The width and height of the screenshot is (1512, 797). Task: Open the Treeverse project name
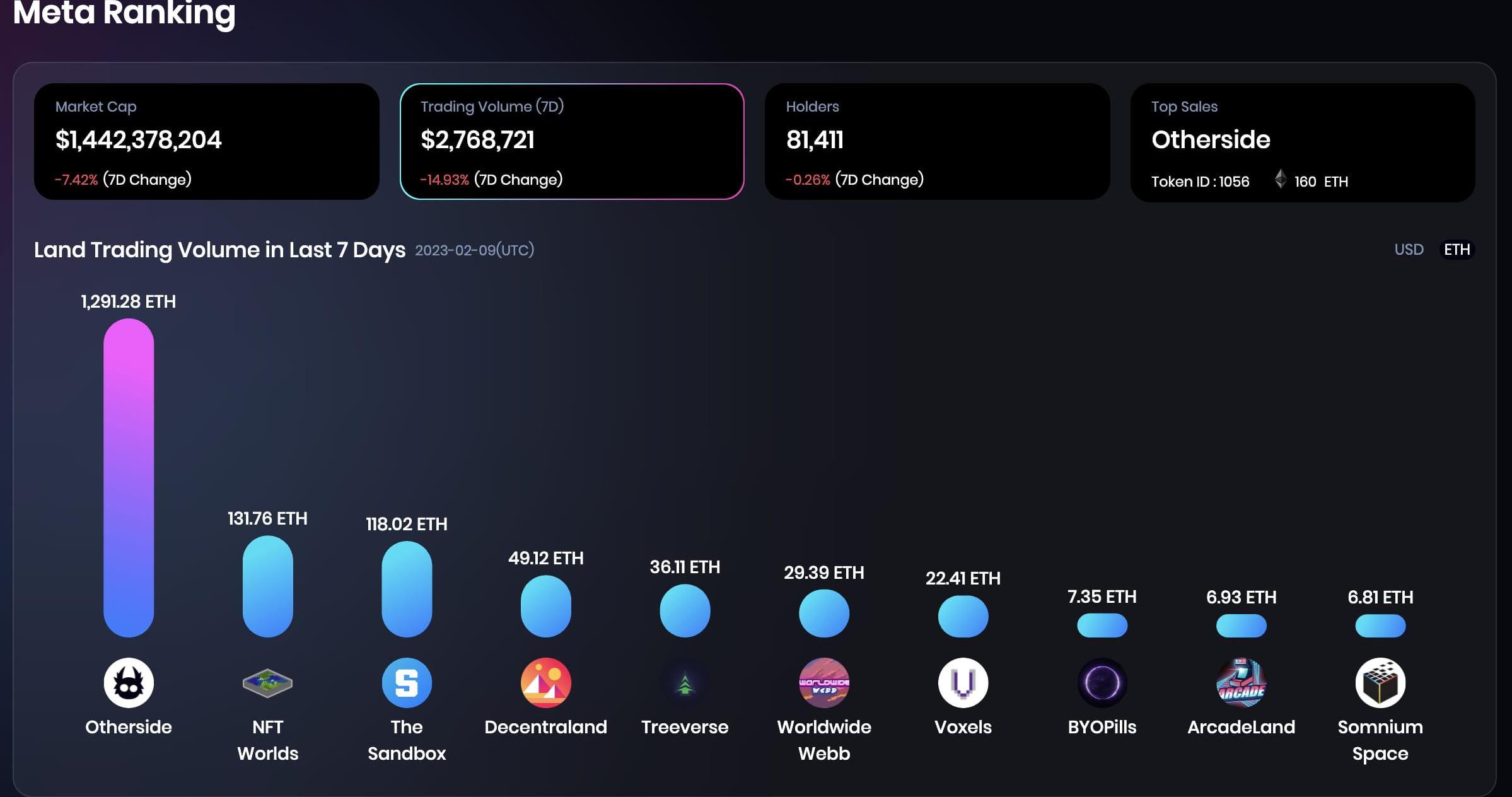[x=685, y=727]
